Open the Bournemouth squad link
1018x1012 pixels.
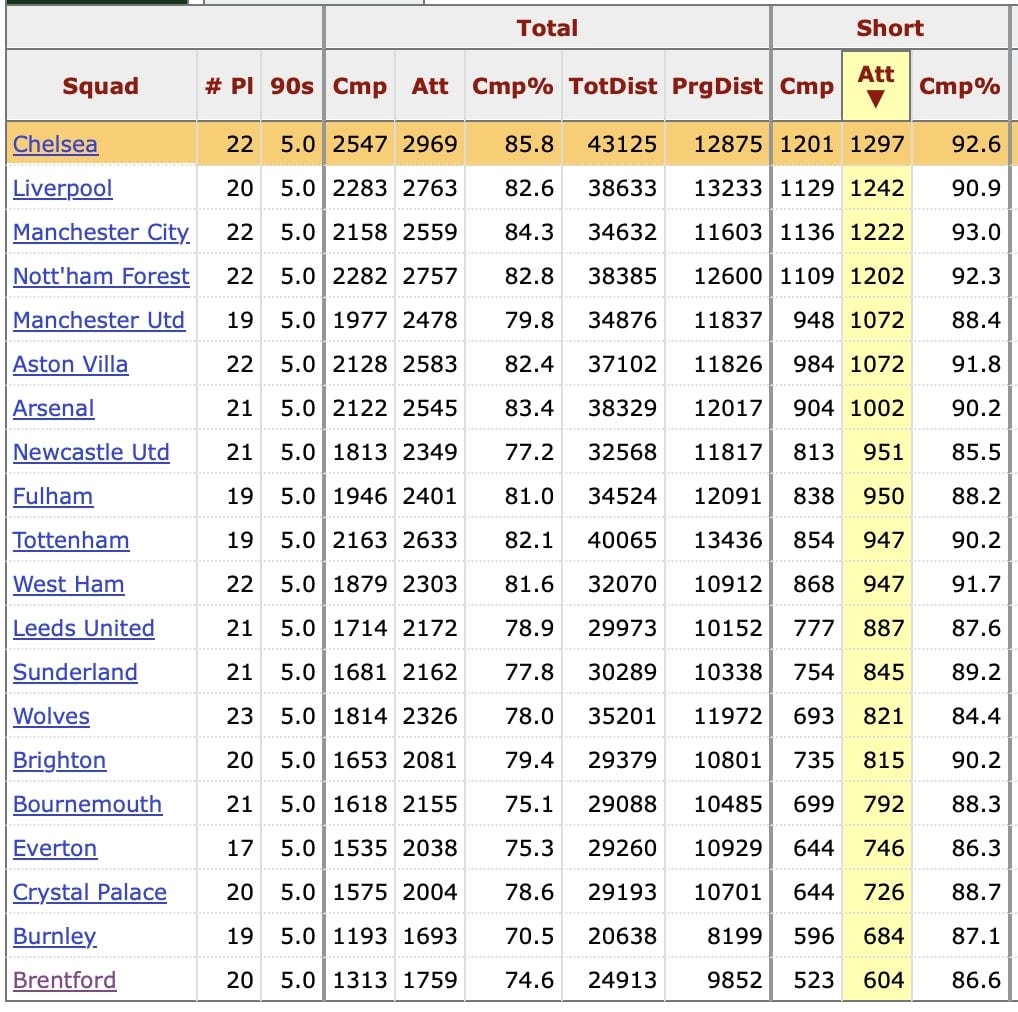[x=87, y=804]
